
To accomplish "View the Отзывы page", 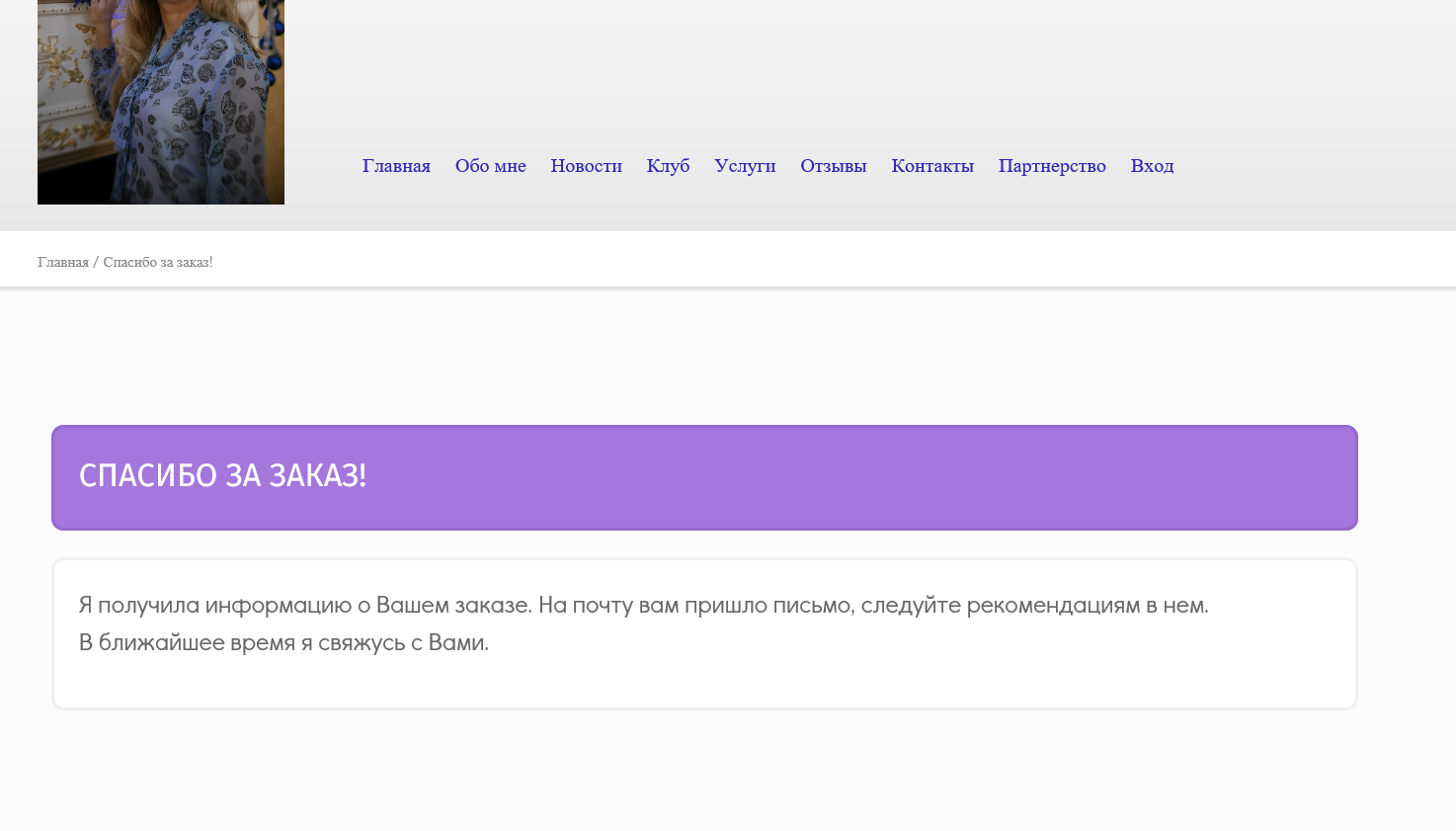I will [x=833, y=166].
